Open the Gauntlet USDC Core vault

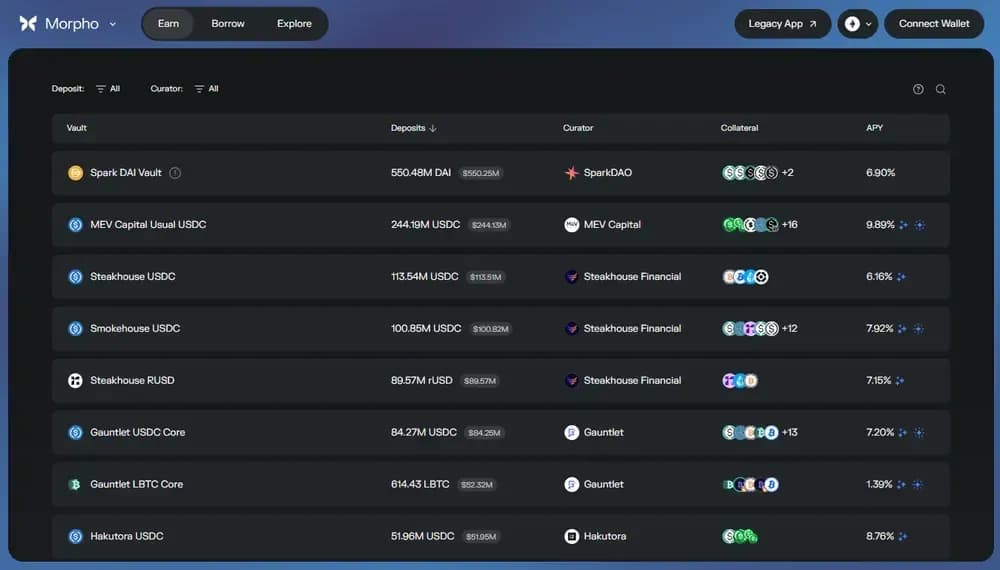click(501, 432)
